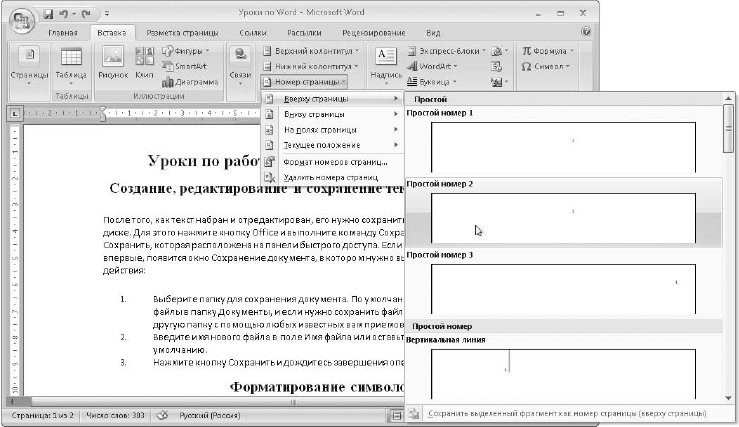Insert a table with the Таблица icon
The height and width of the screenshot is (427, 739).
[x=70, y=62]
